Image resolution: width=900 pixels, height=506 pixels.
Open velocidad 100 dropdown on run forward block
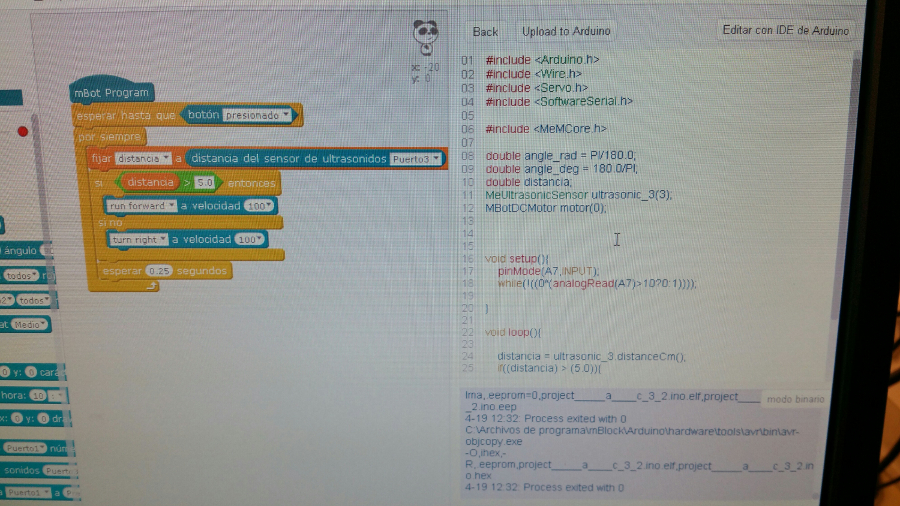(258, 206)
